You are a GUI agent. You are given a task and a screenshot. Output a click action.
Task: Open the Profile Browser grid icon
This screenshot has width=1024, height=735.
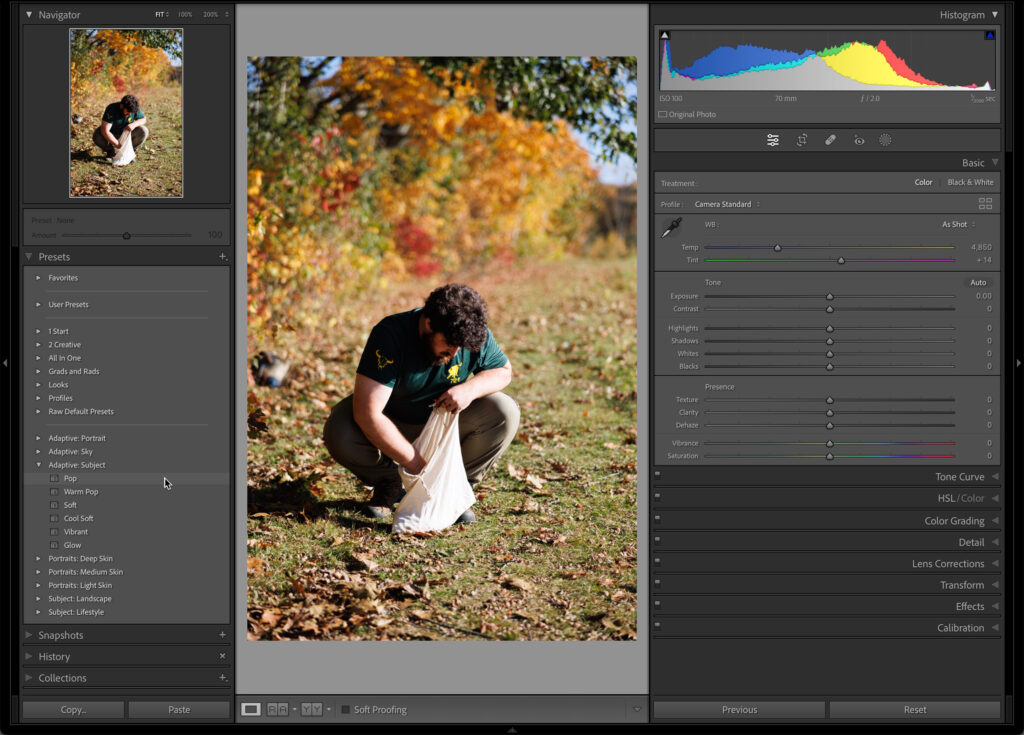click(x=985, y=204)
